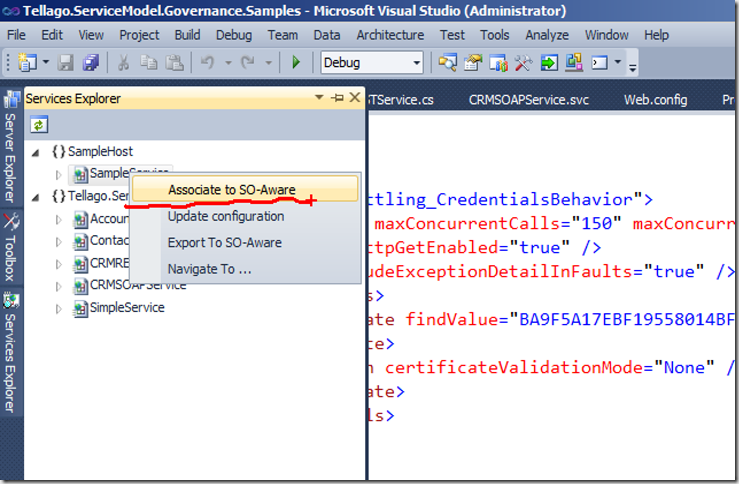
Task: Choose Associate to SO-Aware from context menu
Action: [244, 189]
